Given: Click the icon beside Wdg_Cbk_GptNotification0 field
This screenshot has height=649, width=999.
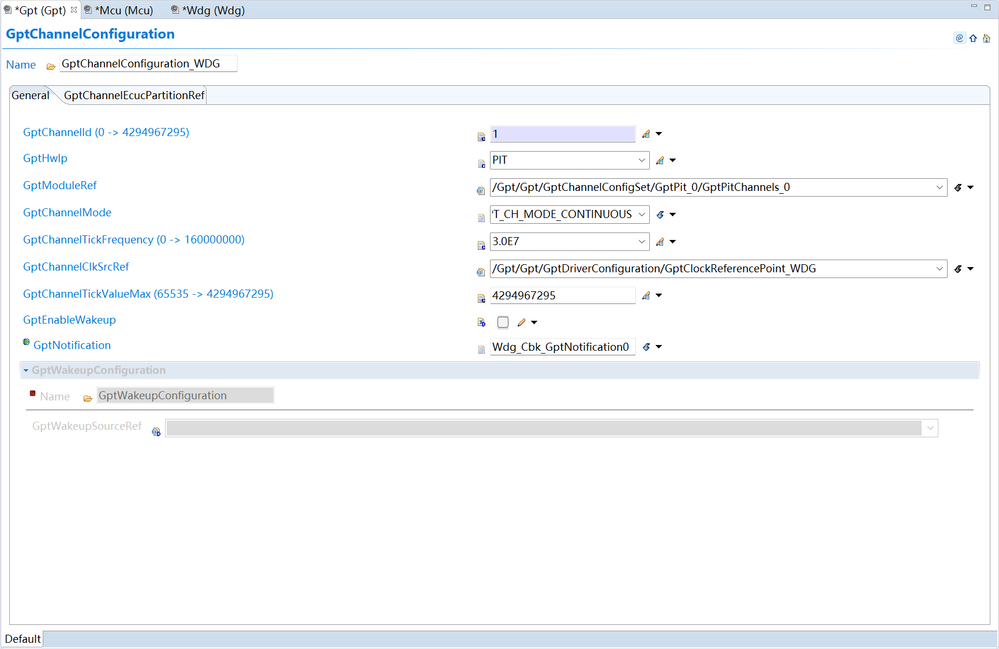Looking at the screenshot, I should (646, 347).
